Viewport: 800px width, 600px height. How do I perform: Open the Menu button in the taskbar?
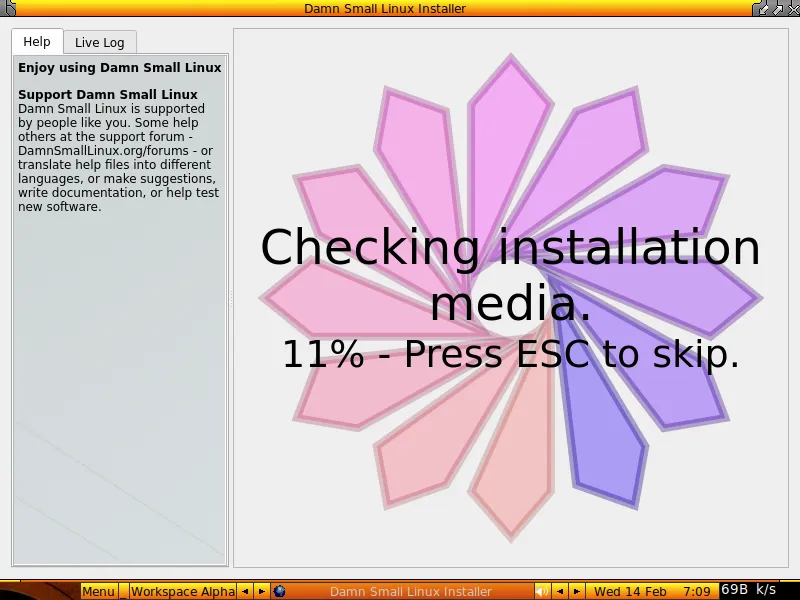point(99,591)
